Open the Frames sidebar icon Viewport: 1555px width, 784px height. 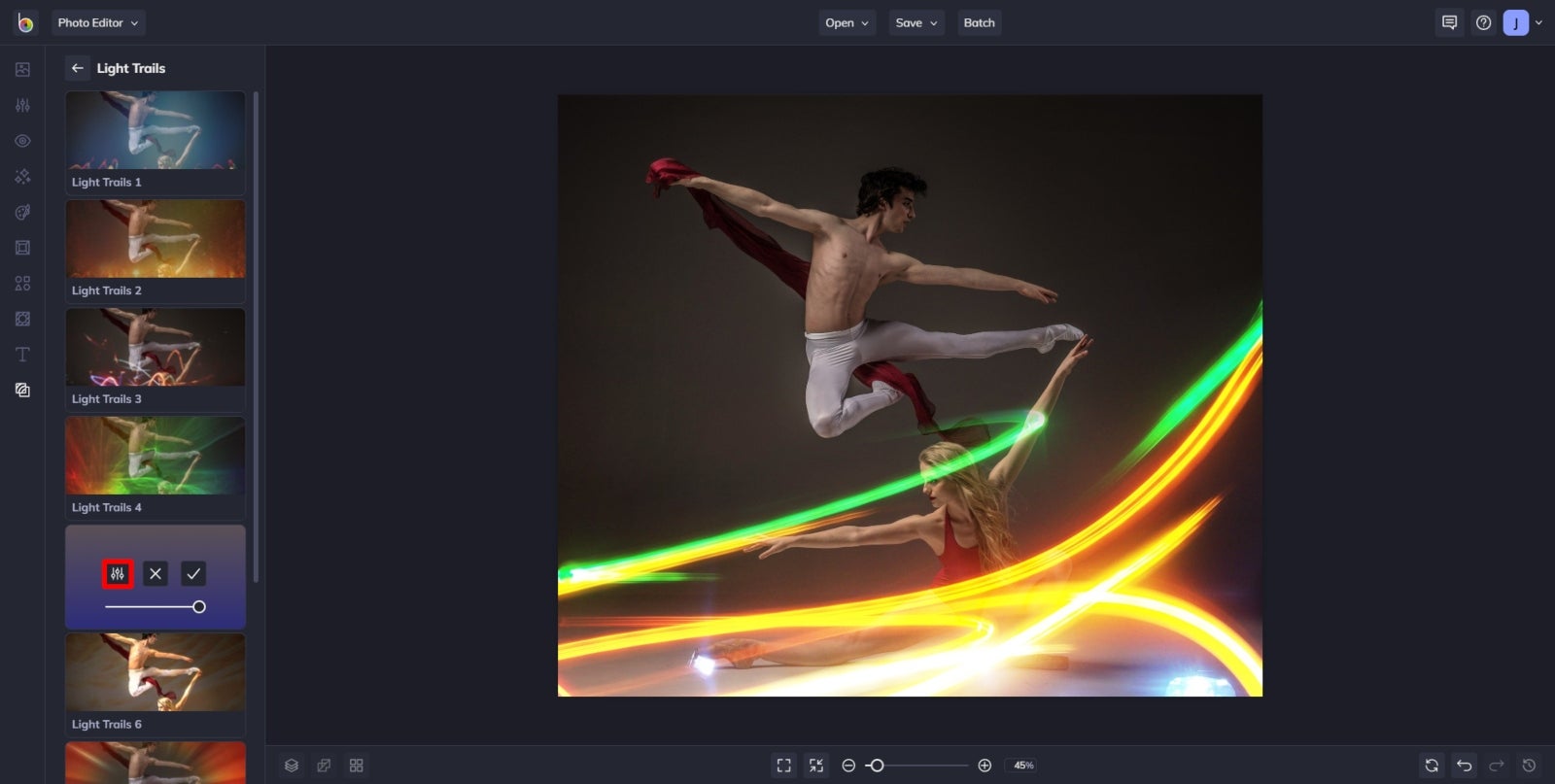[x=22, y=248]
